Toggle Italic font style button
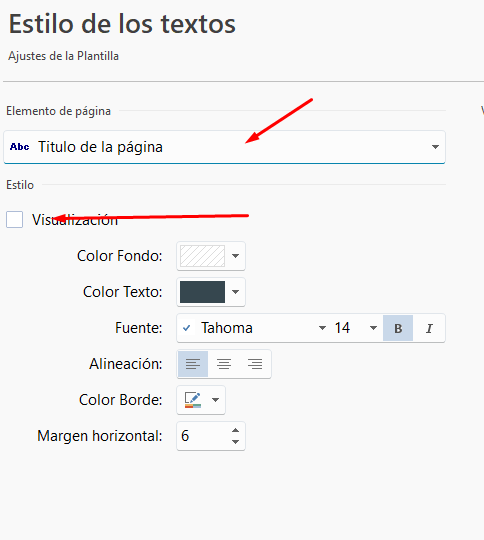This screenshot has width=484, height=540. click(429, 328)
